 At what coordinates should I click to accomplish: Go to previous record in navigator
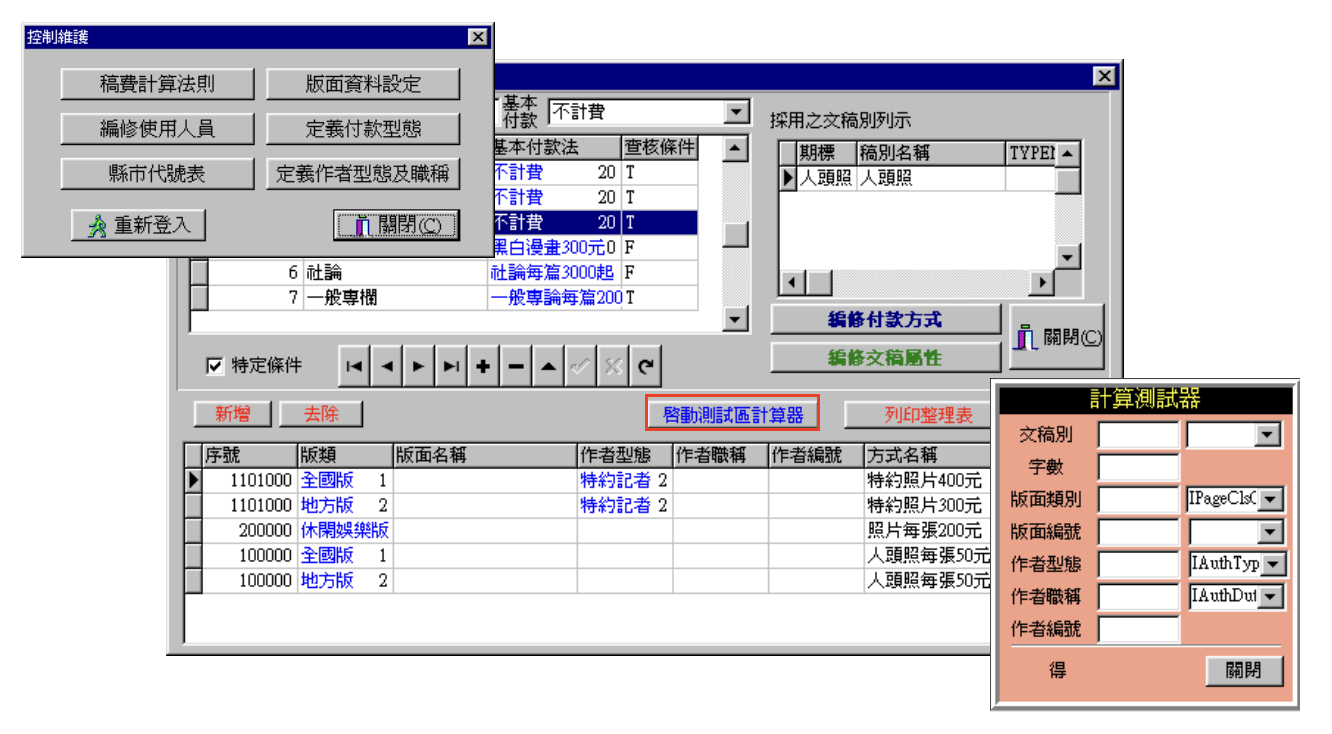[x=386, y=367]
